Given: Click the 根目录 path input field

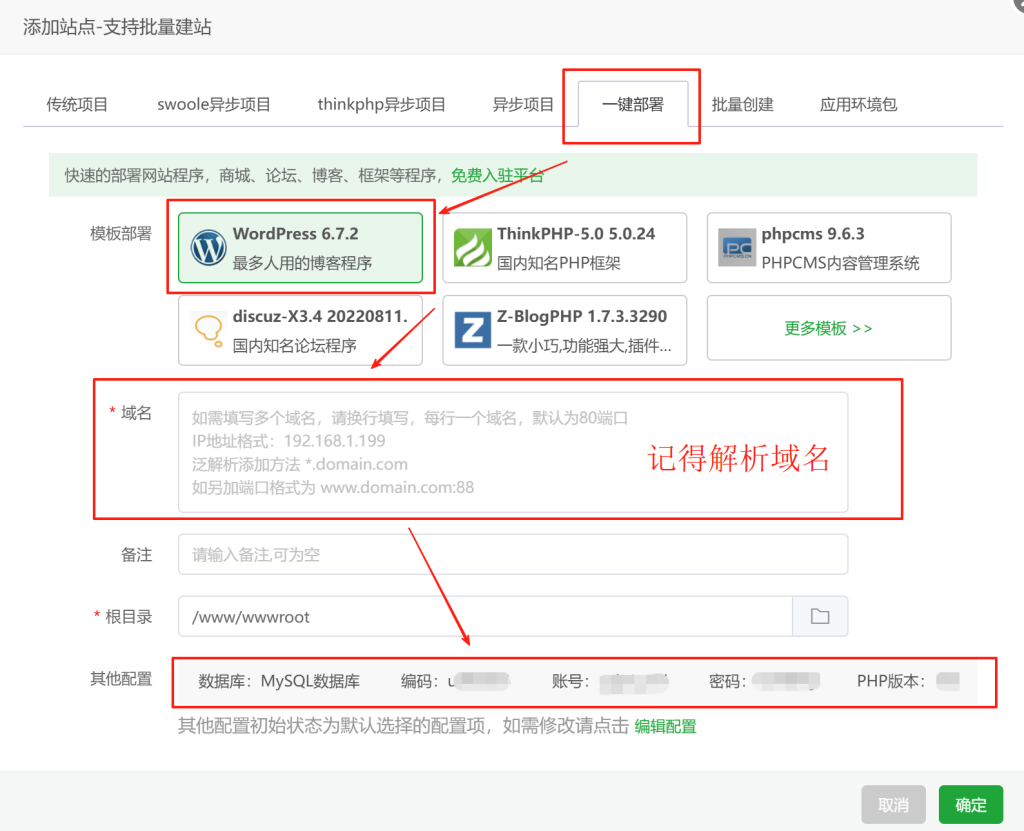Looking at the screenshot, I should click(485, 616).
